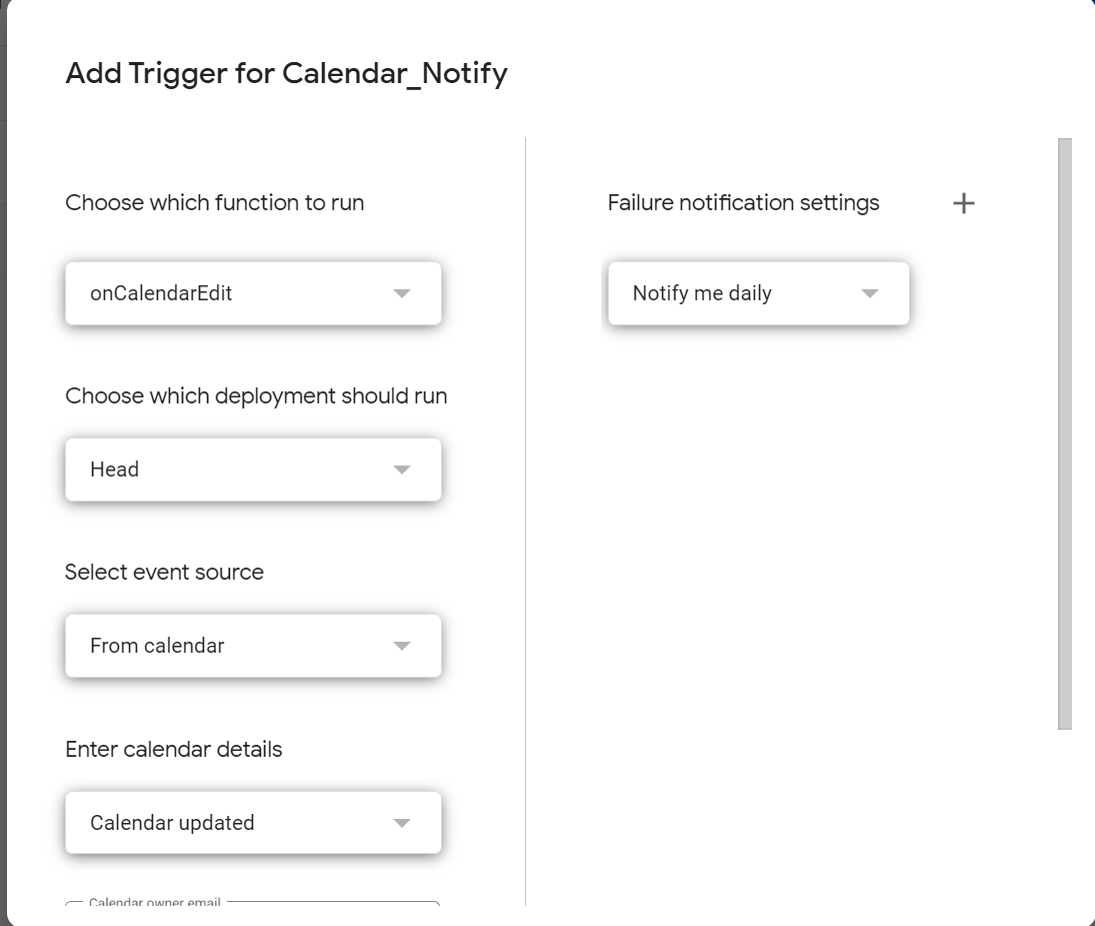Click the plus icon to add failure notification
This screenshot has height=926, width=1095.
click(x=963, y=204)
